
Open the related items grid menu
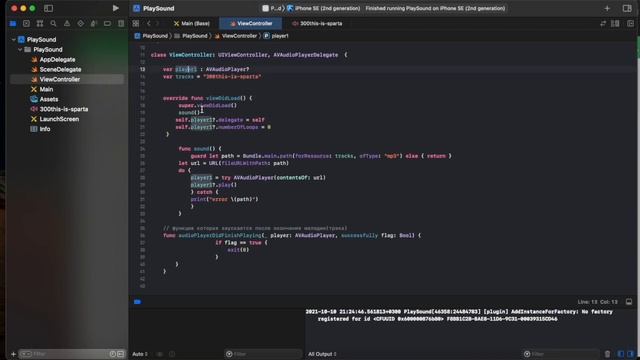[136, 24]
